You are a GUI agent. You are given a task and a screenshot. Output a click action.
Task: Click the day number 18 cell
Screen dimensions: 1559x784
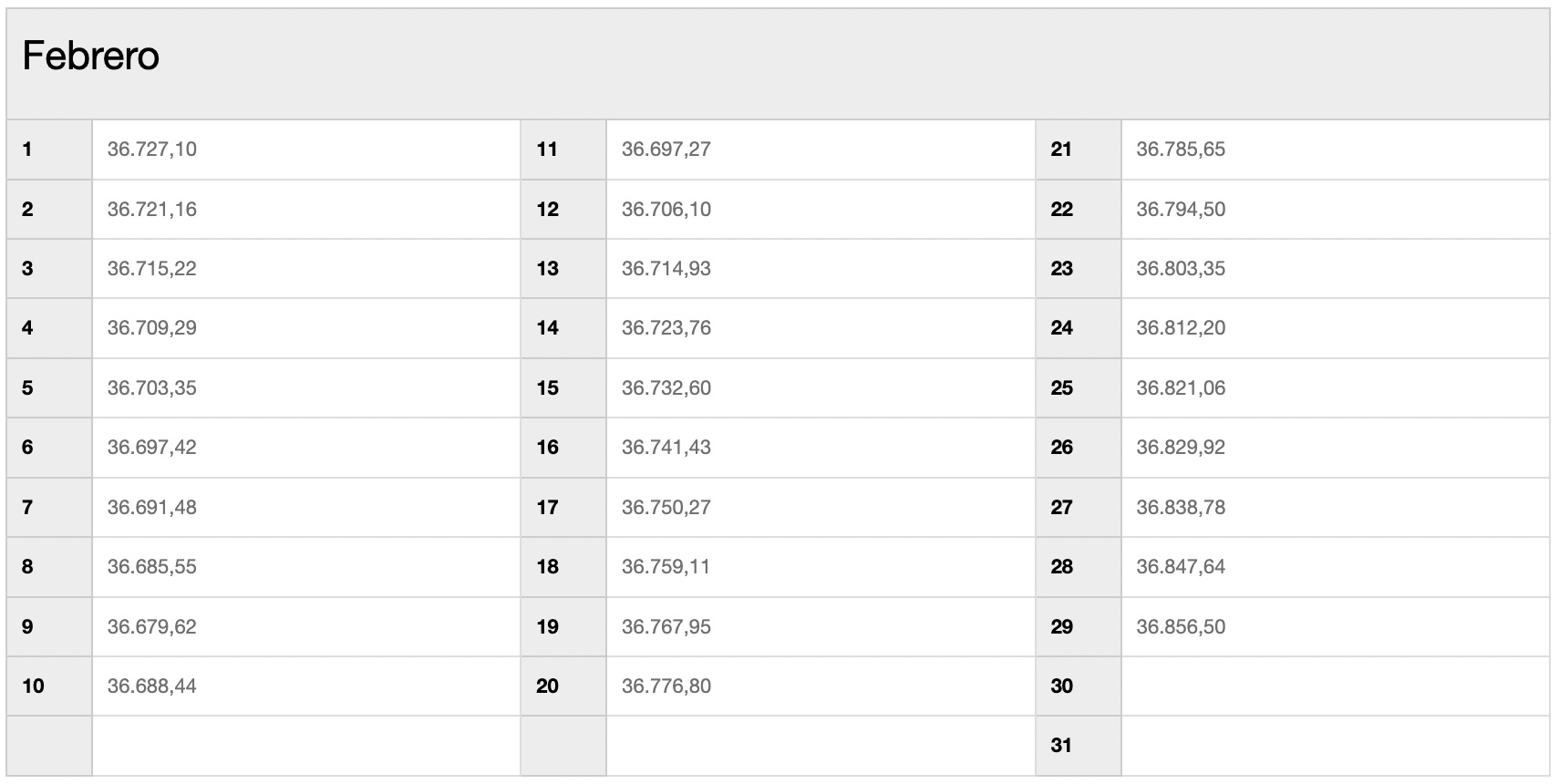pyautogui.click(x=563, y=567)
